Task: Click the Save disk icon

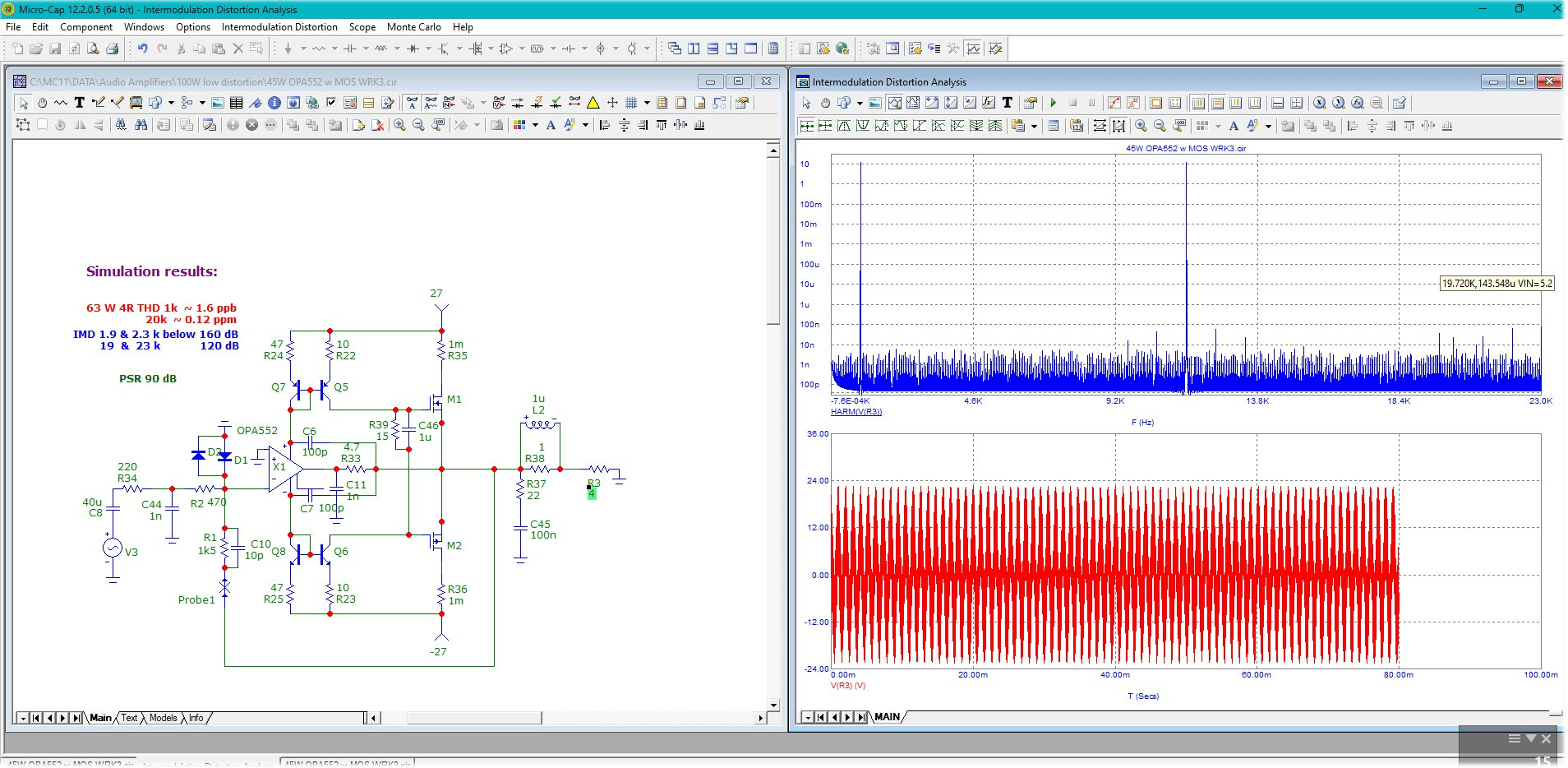Action: [55, 49]
